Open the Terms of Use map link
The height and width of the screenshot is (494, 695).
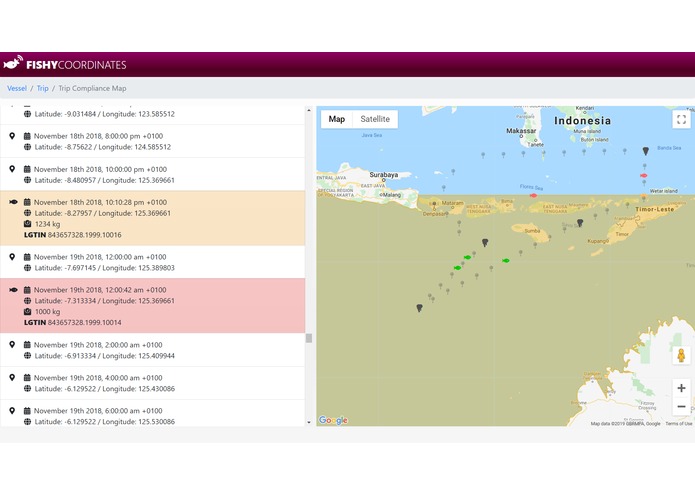point(678,424)
